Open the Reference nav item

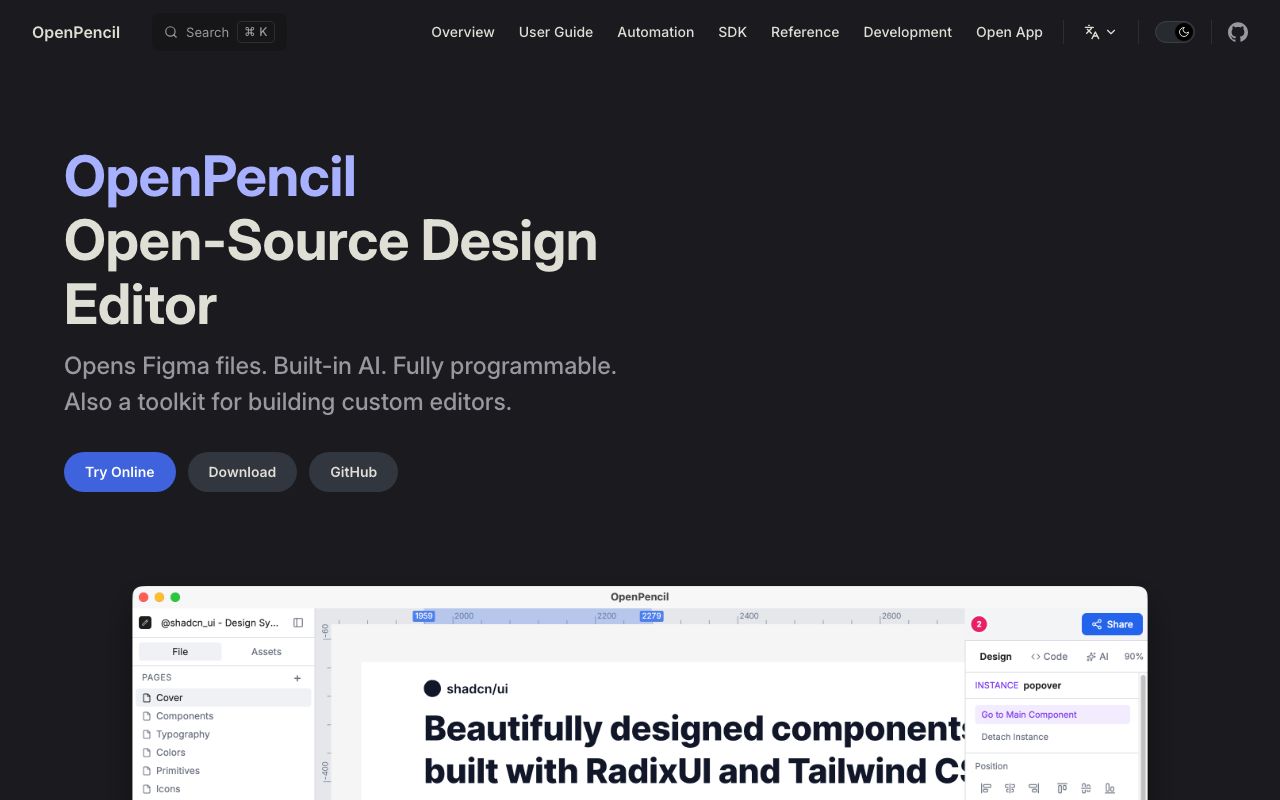(x=805, y=32)
